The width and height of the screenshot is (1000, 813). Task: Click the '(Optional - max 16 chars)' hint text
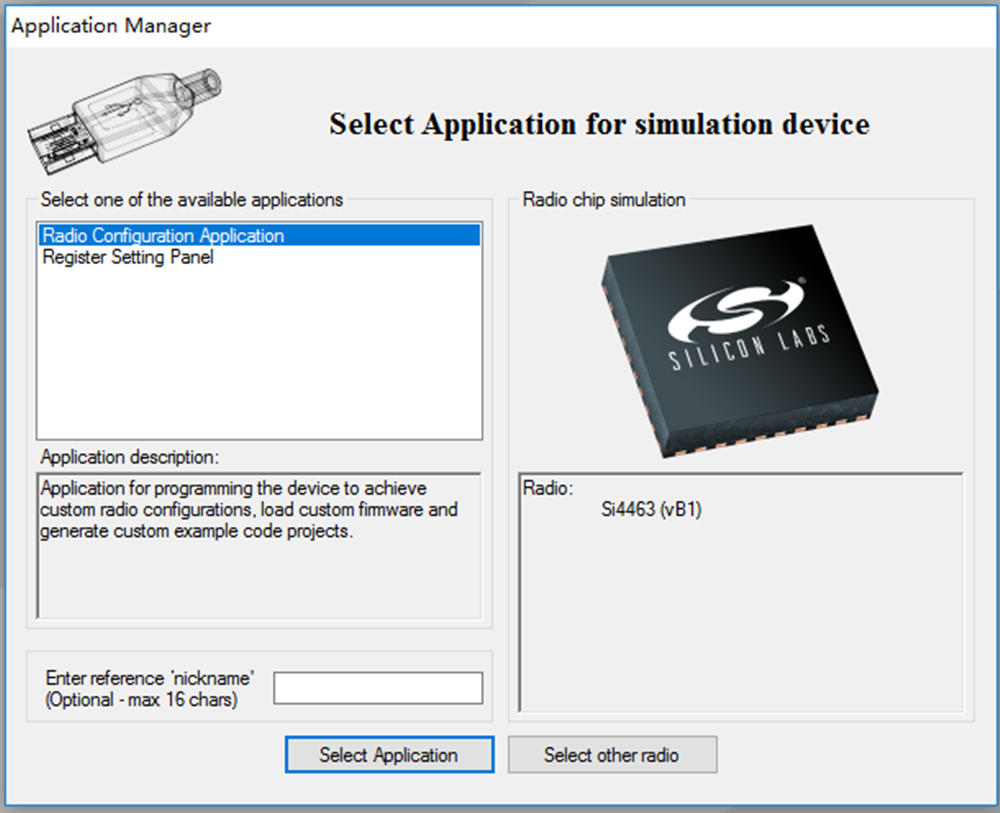tap(141, 700)
